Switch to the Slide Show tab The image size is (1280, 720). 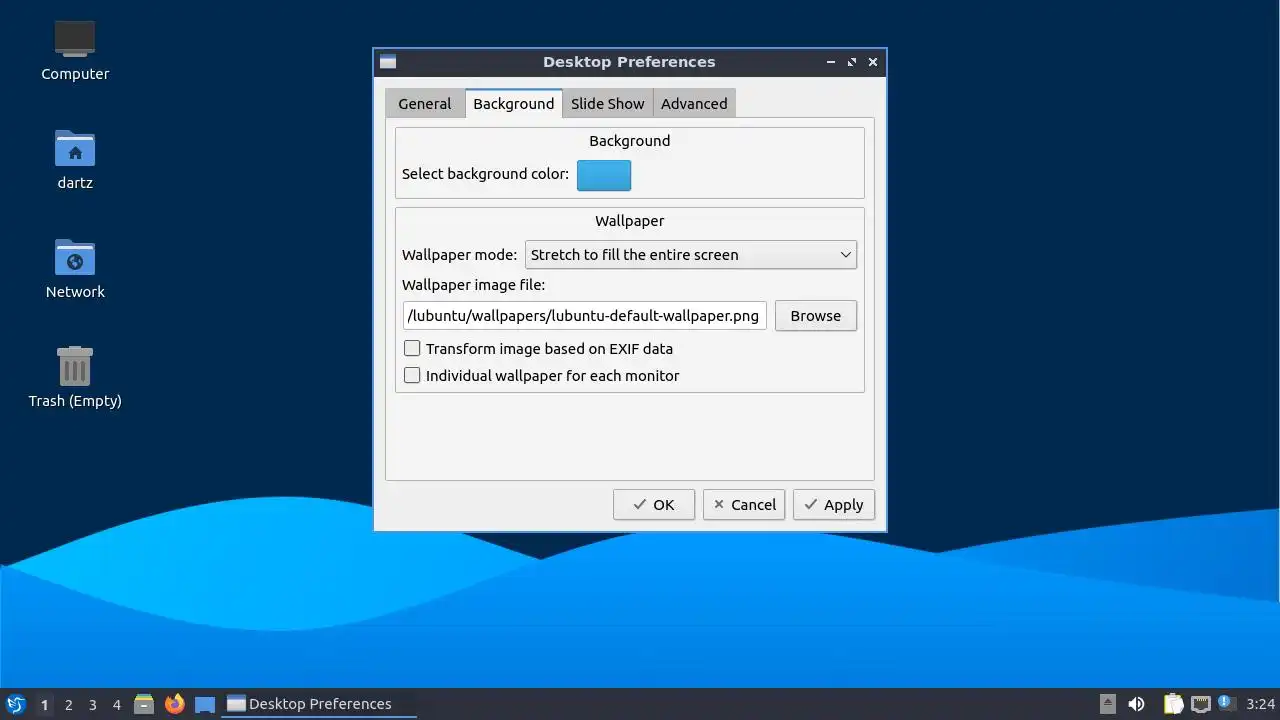pyautogui.click(x=608, y=104)
